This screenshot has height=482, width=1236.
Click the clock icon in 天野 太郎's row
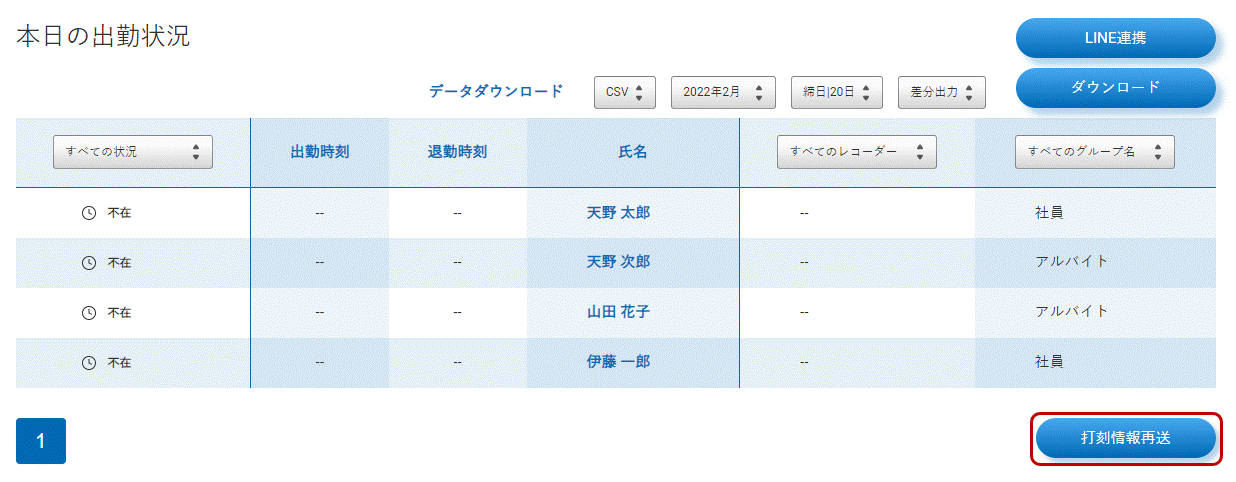88,213
